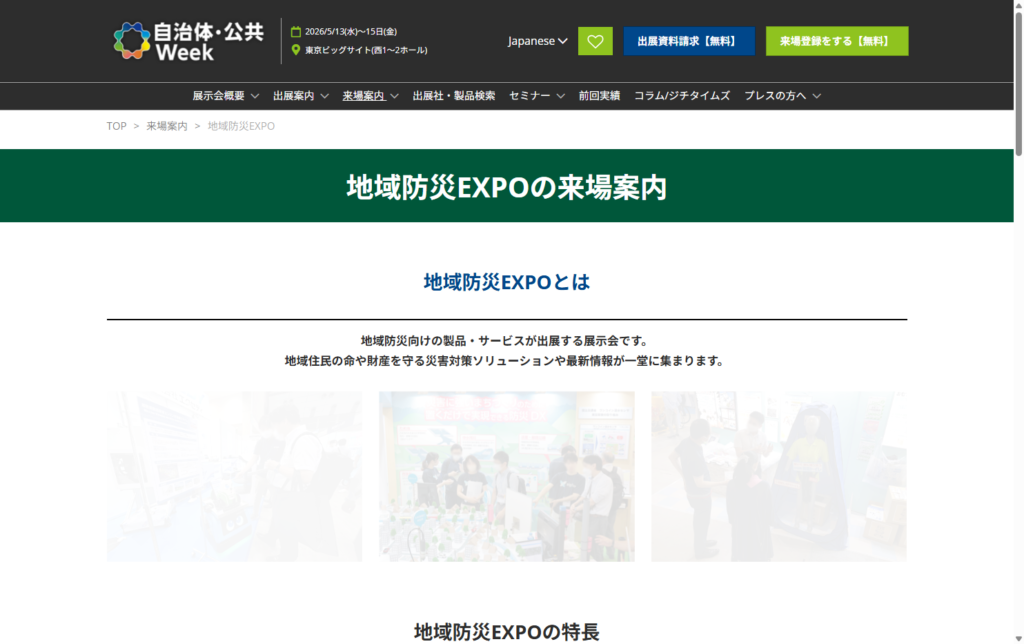Click the green heart favorites icon
The width and height of the screenshot is (1024, 644).
click(595, 41)
